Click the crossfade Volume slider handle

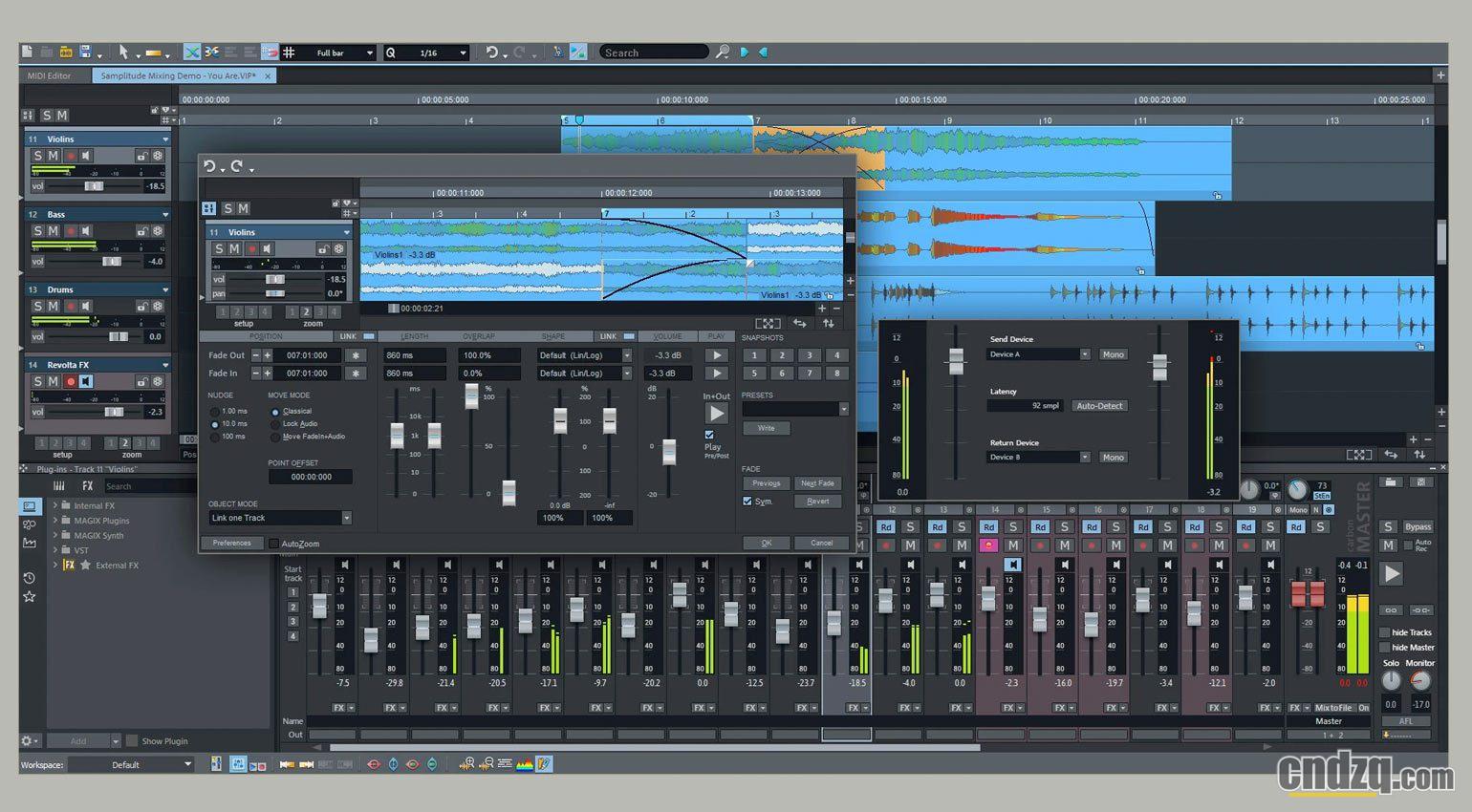pos(669,452)
